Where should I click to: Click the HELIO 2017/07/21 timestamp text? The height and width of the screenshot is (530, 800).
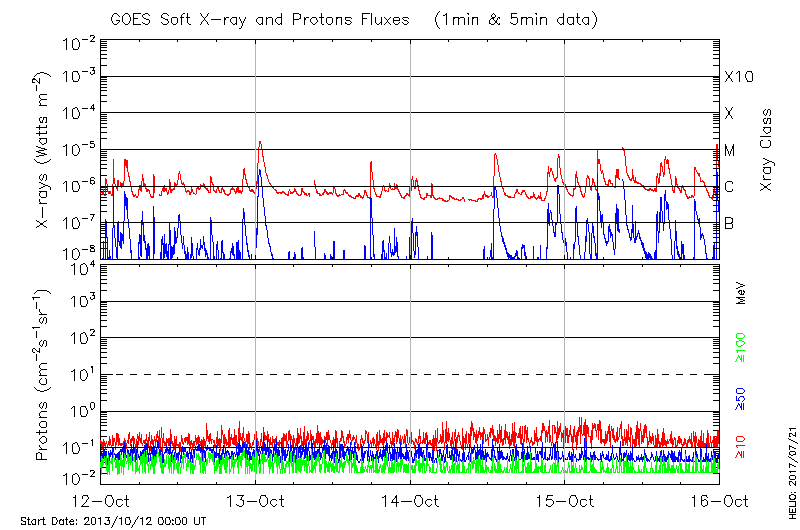[x=792, y=470]
